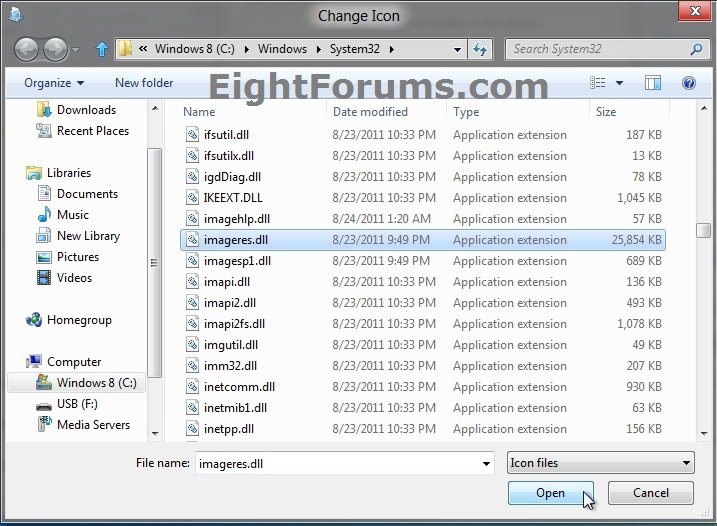Expand the File name history dropdown

[x=486, y=464]
